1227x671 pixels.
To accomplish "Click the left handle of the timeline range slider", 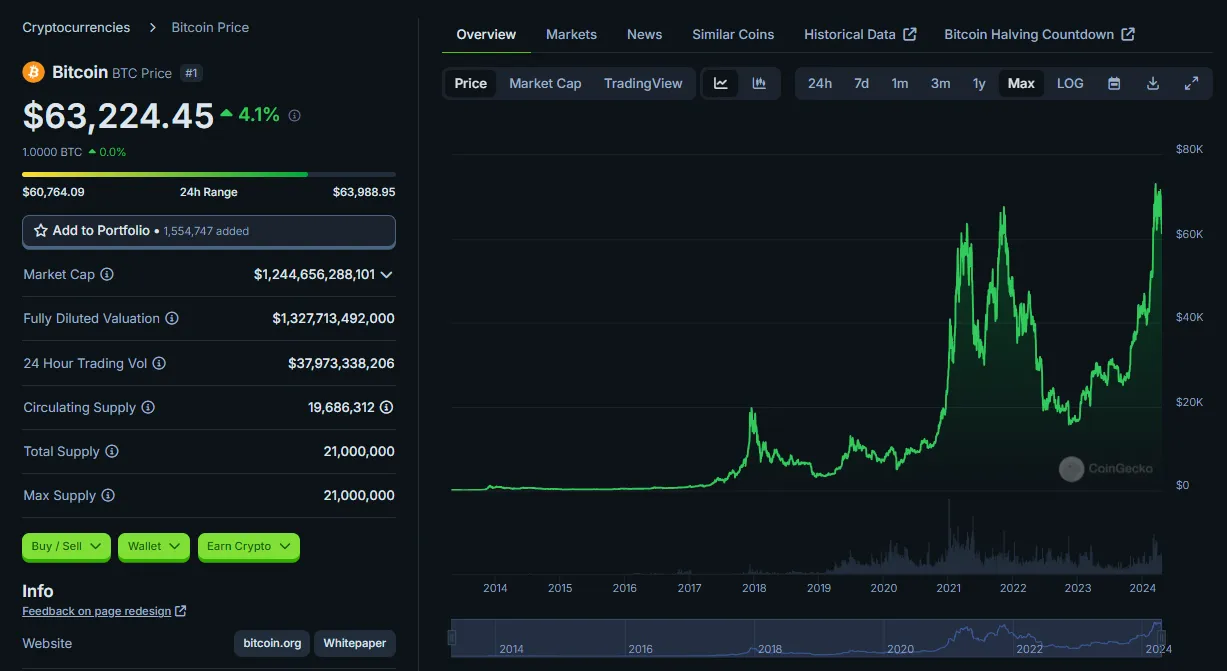I will click(452, 637).
